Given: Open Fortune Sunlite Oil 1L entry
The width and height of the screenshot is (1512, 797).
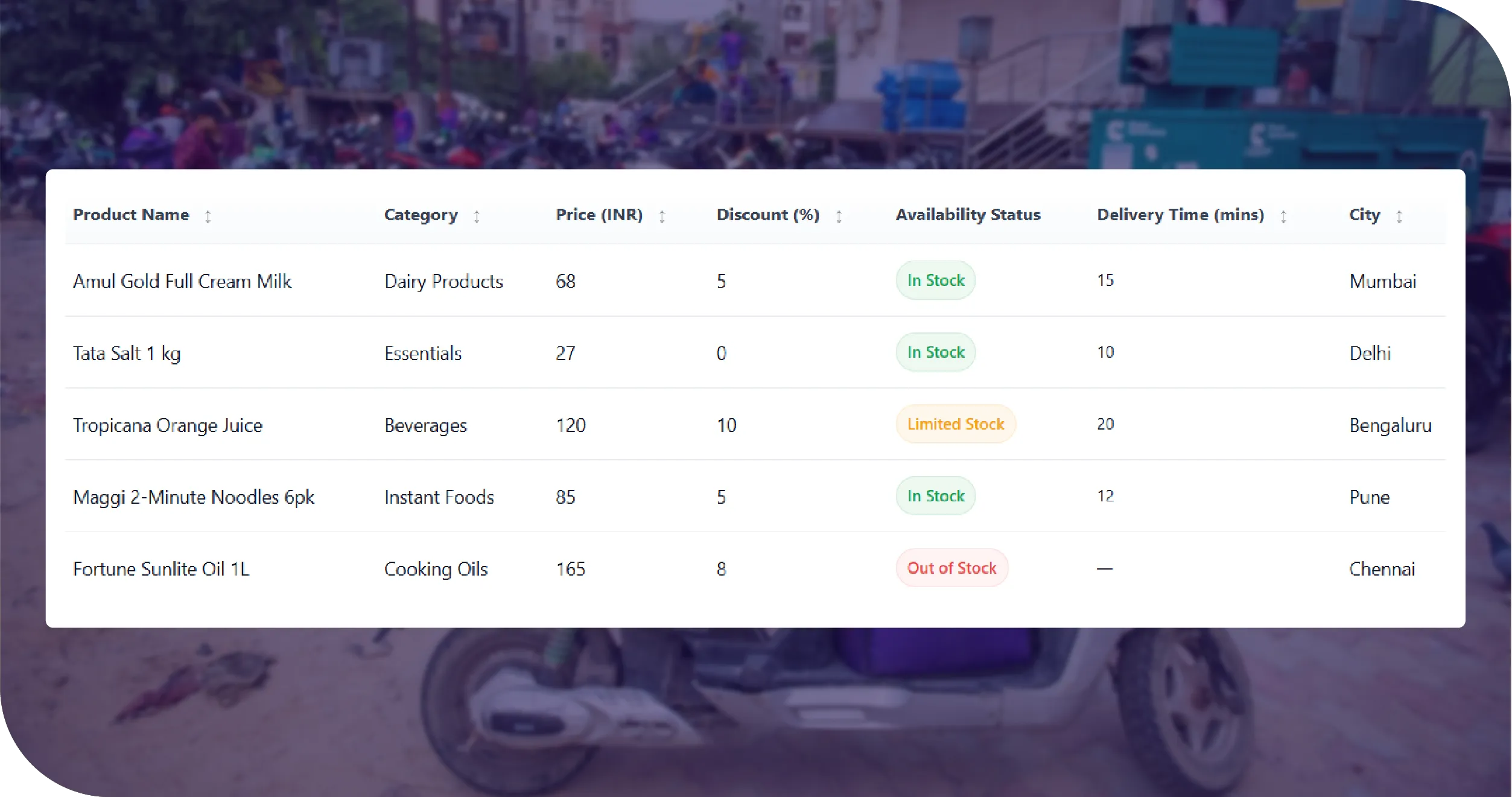Looking at the screenshot, I should coord(161,569).
